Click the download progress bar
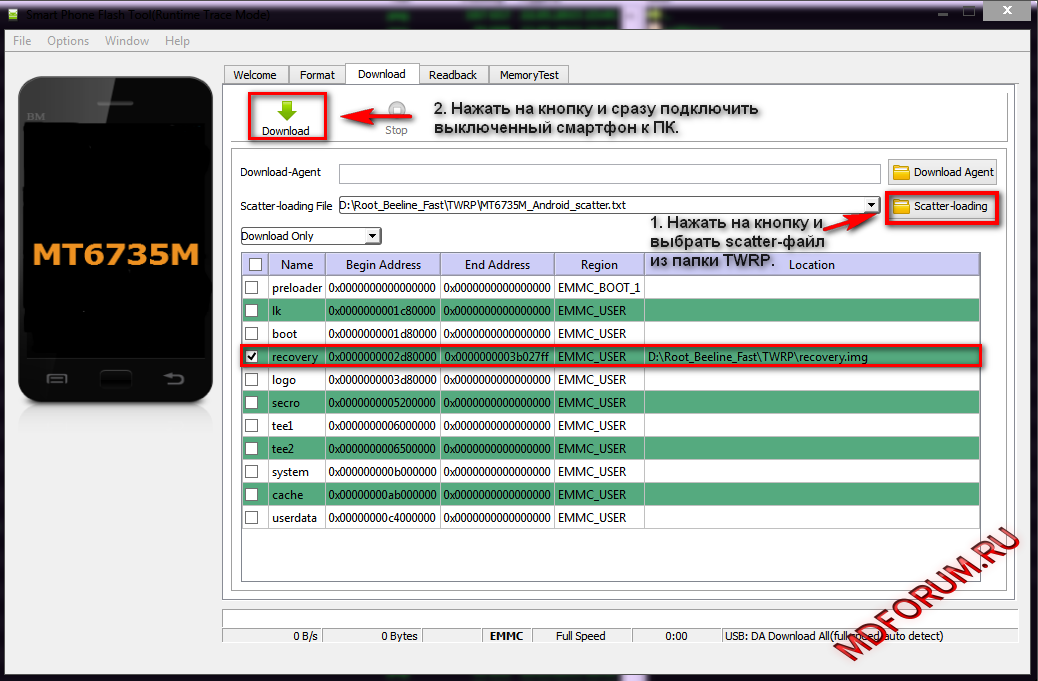Screen dimensions: 1038x681 (x=618, y=617)
